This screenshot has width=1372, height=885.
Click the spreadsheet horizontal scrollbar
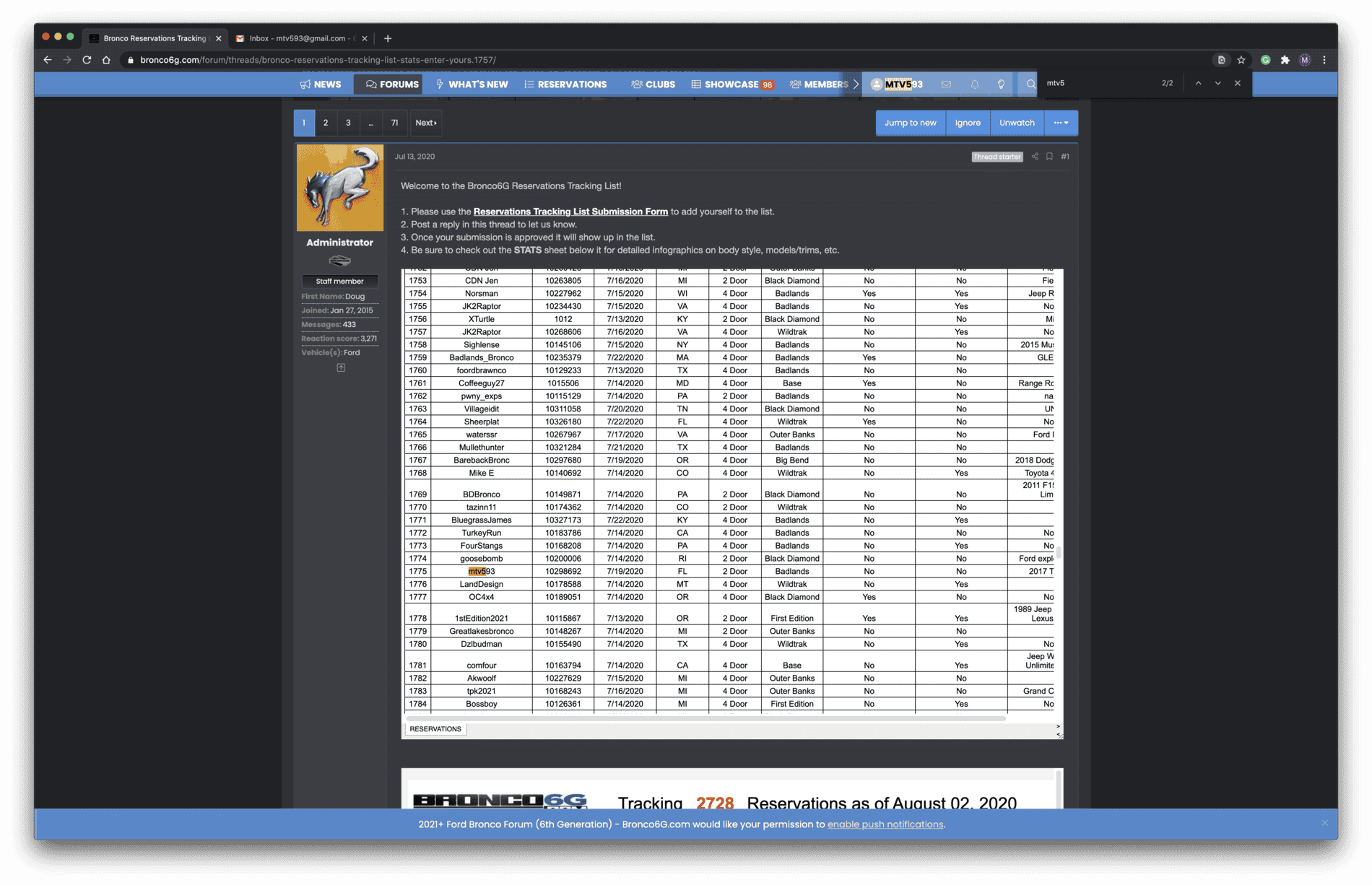[705, 719]
